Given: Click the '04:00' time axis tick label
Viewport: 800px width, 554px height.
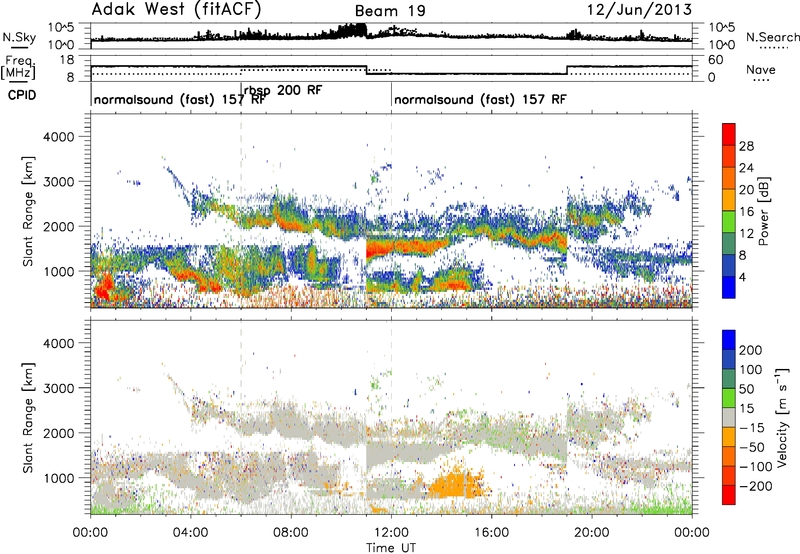Looking at the screenshot, I should click(191, 533).
